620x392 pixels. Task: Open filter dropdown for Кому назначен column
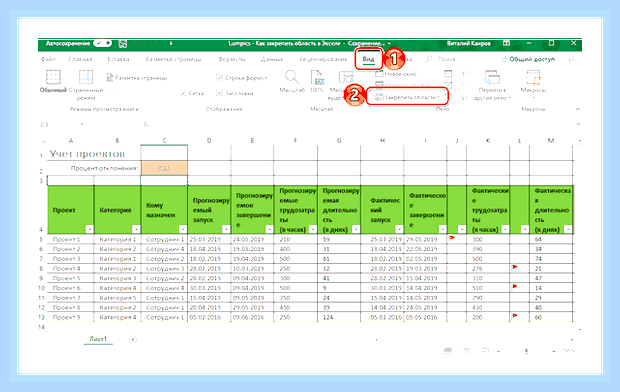tap(183, 229)
